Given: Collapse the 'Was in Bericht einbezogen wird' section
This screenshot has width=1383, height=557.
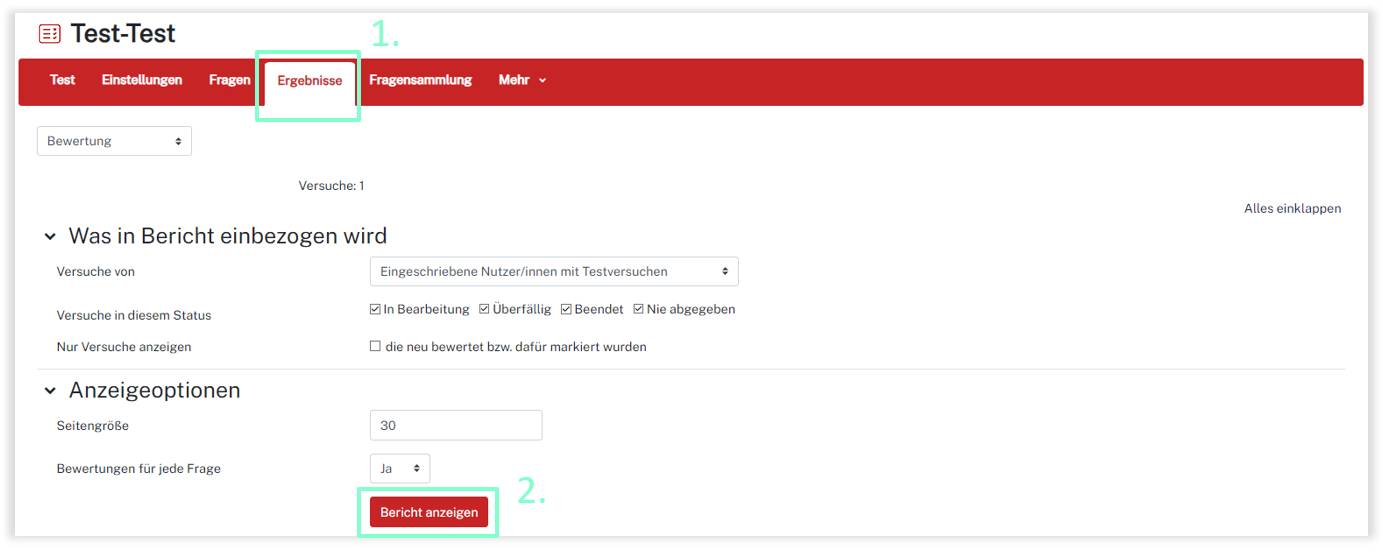Looking at the screenshot, I should coord(50,237).
